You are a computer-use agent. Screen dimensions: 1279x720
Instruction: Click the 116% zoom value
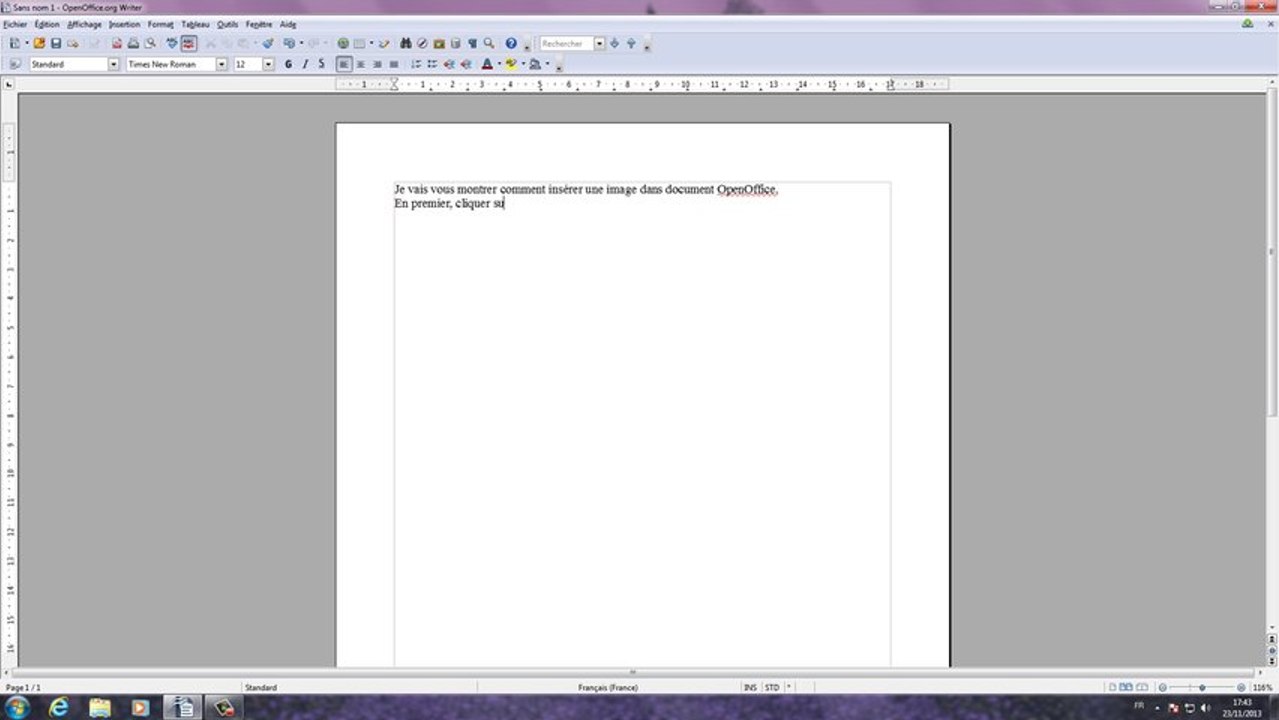click(1262, 688)
